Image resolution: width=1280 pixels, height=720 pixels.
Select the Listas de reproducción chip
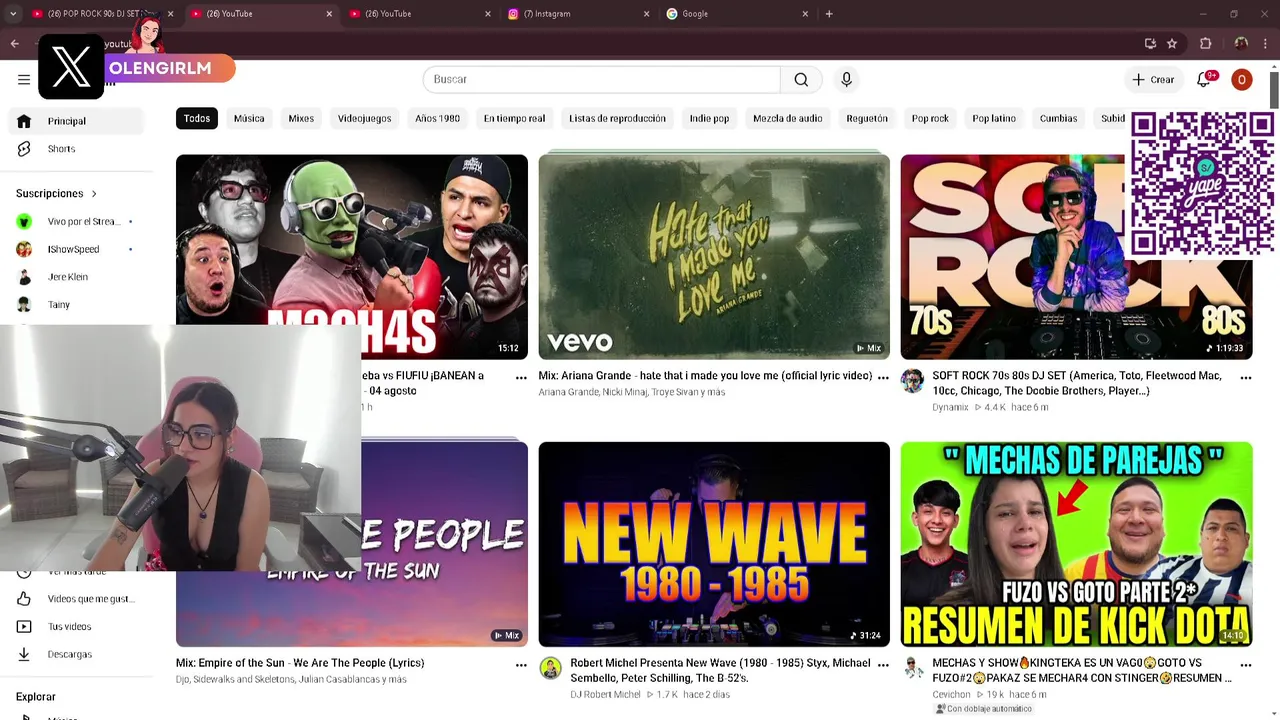(x=617, y=118)
